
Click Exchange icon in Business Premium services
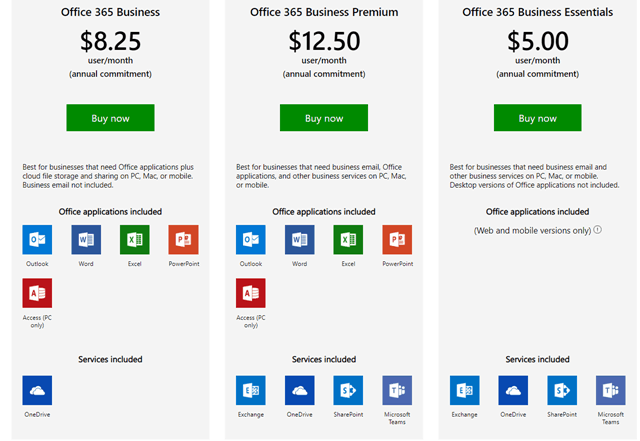[x=251, y=390]
